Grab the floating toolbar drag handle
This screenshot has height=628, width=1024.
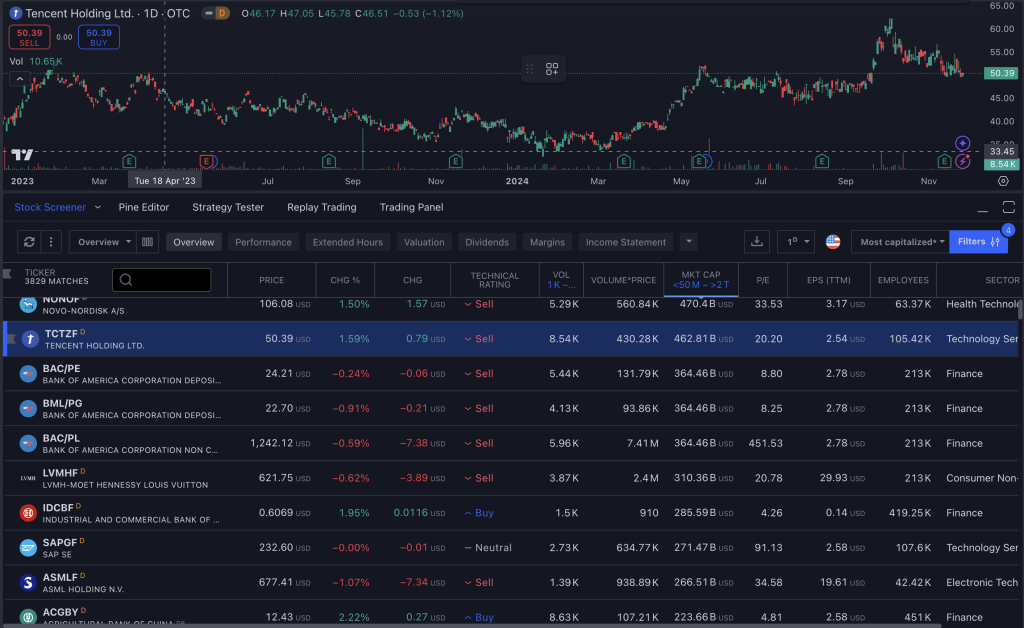(x=530, y=69)
